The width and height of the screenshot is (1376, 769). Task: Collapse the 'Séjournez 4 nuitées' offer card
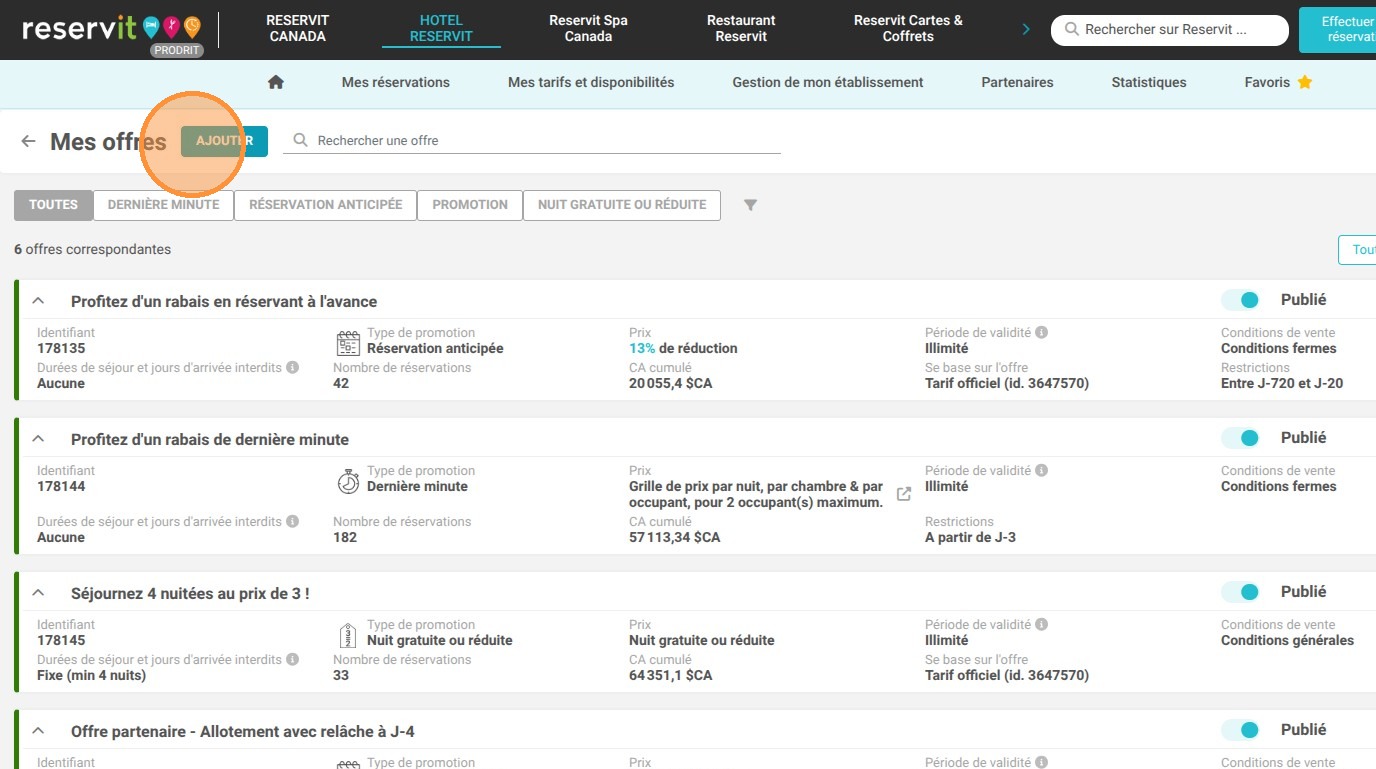tap(38, 592)
